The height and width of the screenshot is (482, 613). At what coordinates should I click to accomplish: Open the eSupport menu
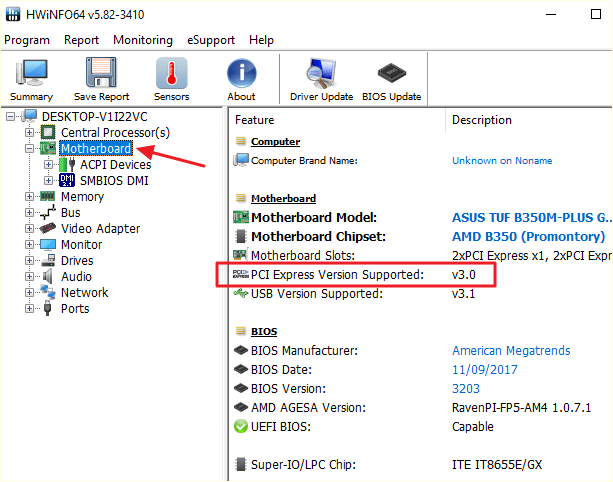coord(211,40)
